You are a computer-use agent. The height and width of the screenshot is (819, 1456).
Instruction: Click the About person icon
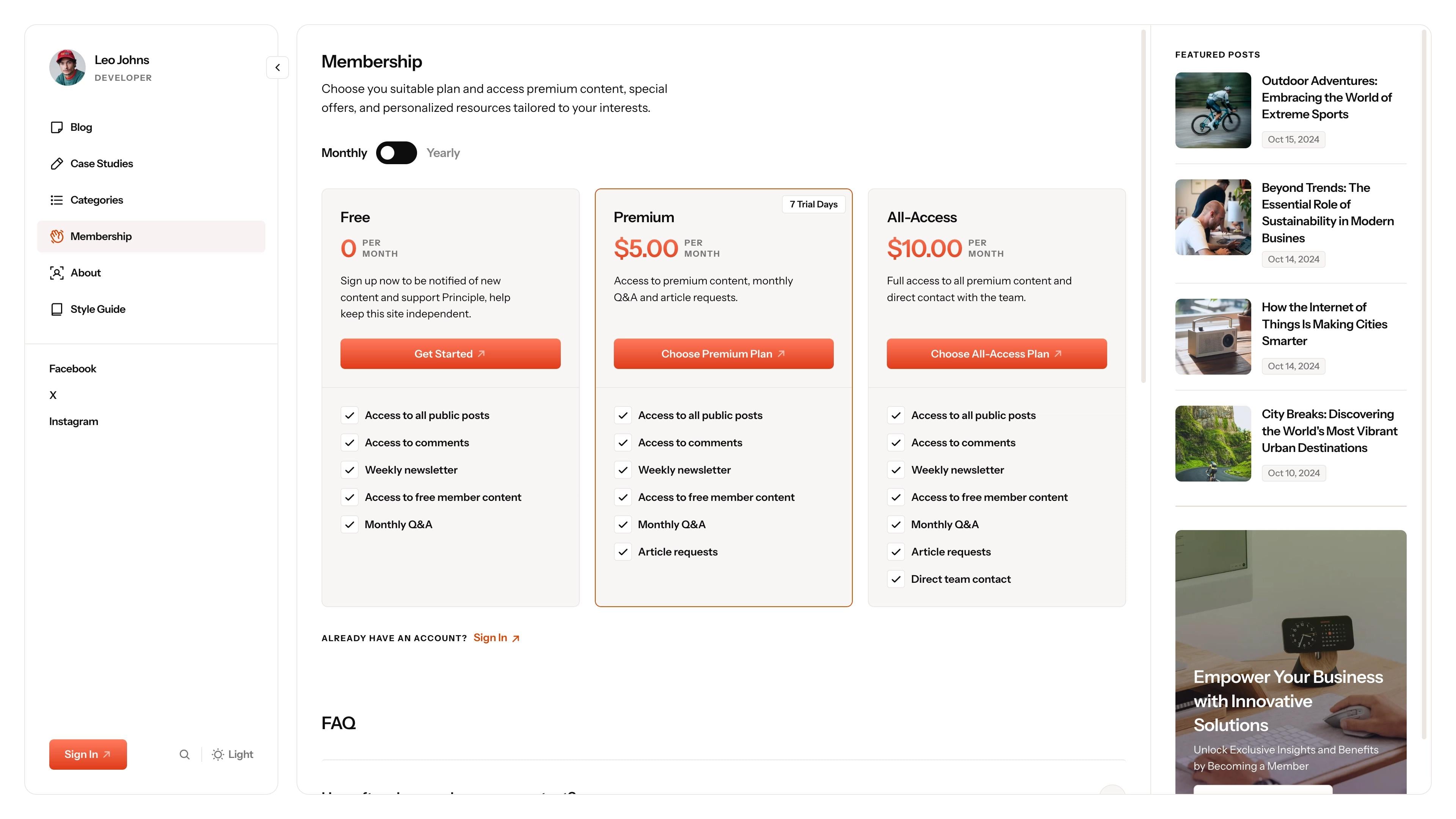point(56,273)
